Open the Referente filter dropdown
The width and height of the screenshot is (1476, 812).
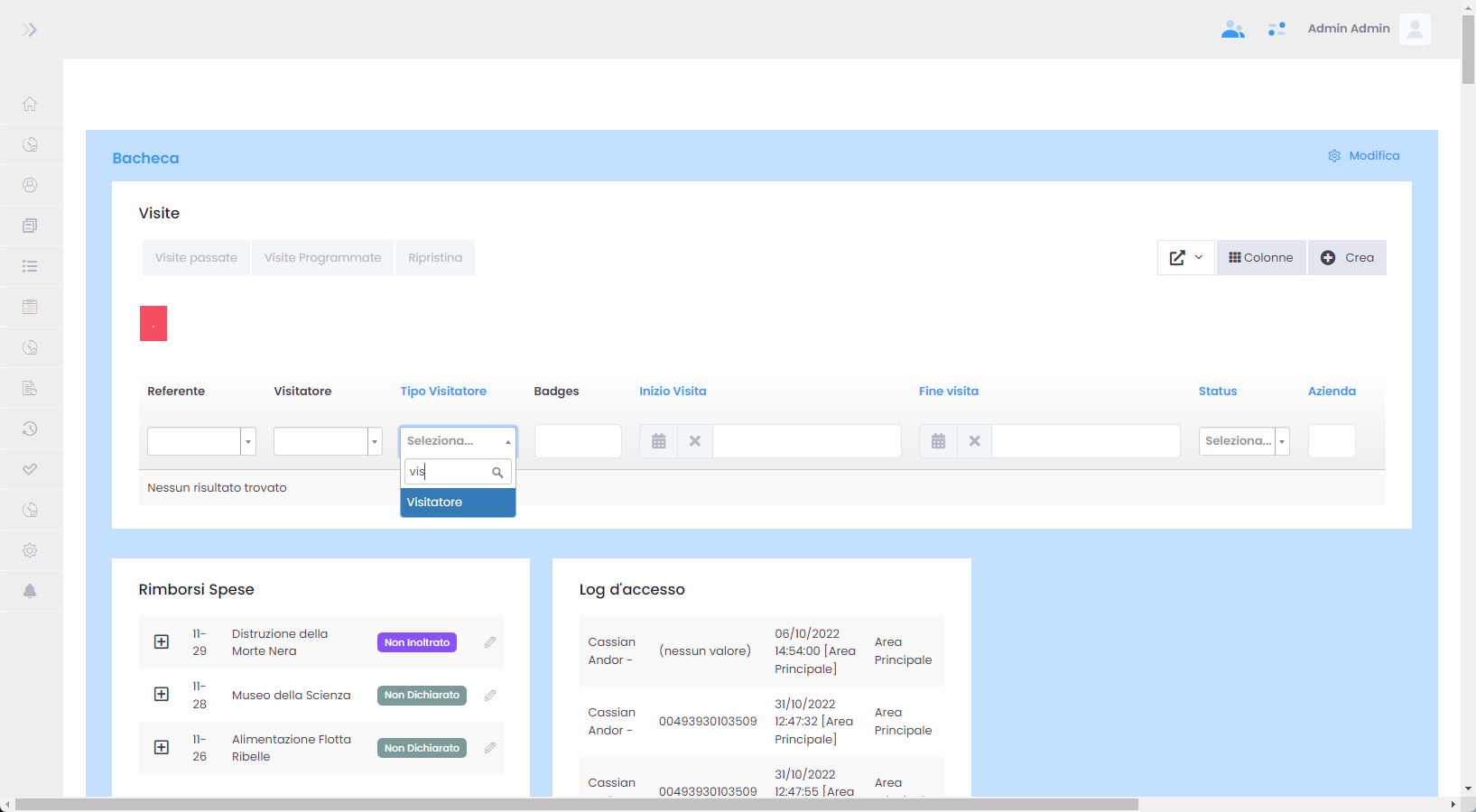pos(202,441)
